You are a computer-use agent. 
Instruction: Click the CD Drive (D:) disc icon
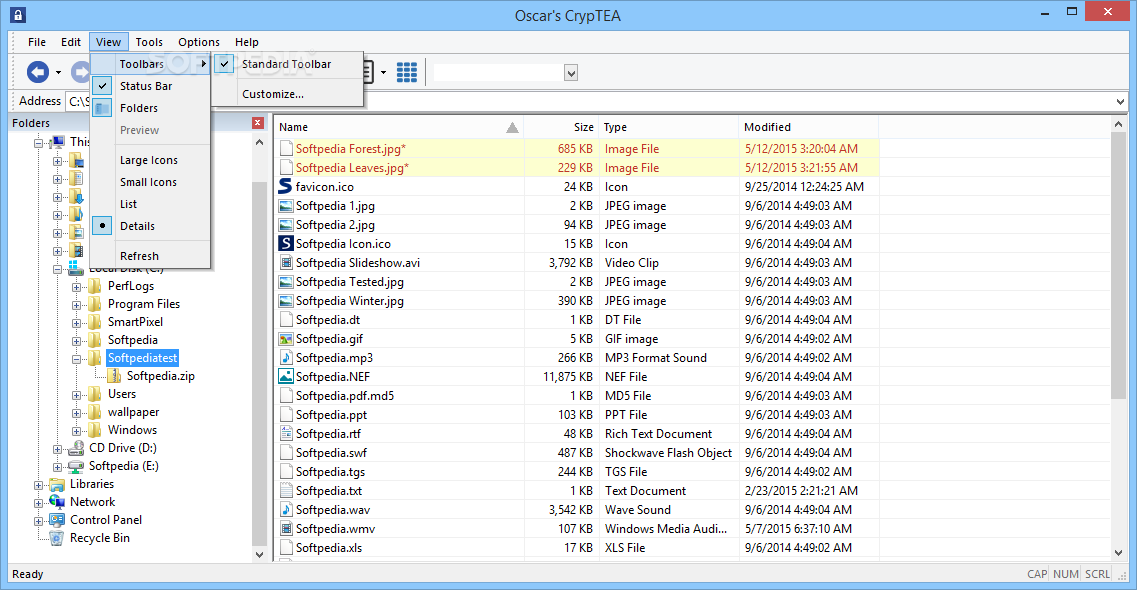[75, 448]
